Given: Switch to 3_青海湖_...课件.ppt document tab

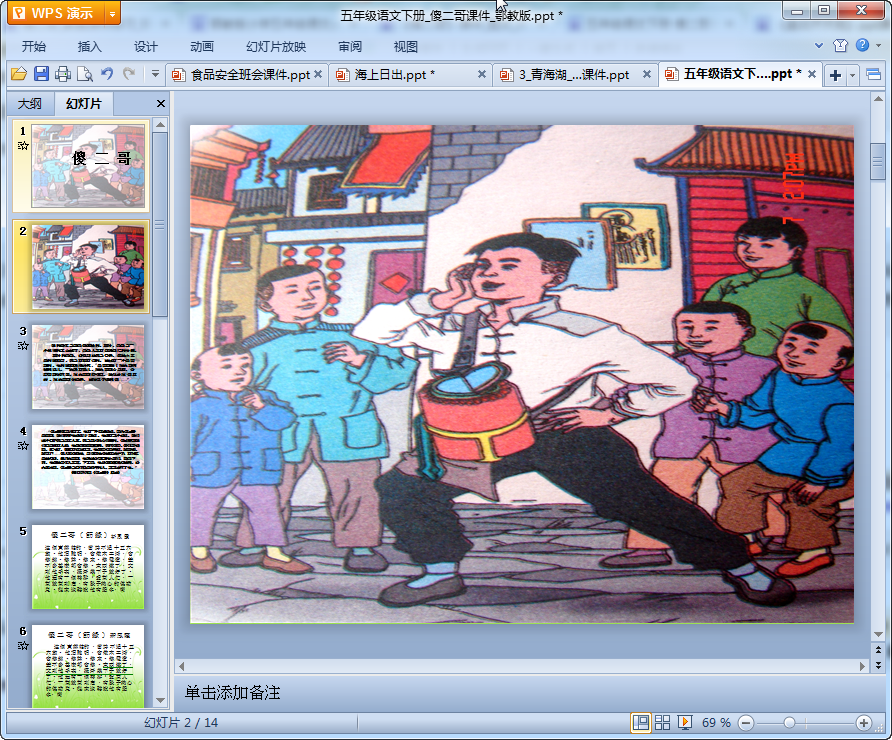Looking at the screenshot, I should (575, 75).
